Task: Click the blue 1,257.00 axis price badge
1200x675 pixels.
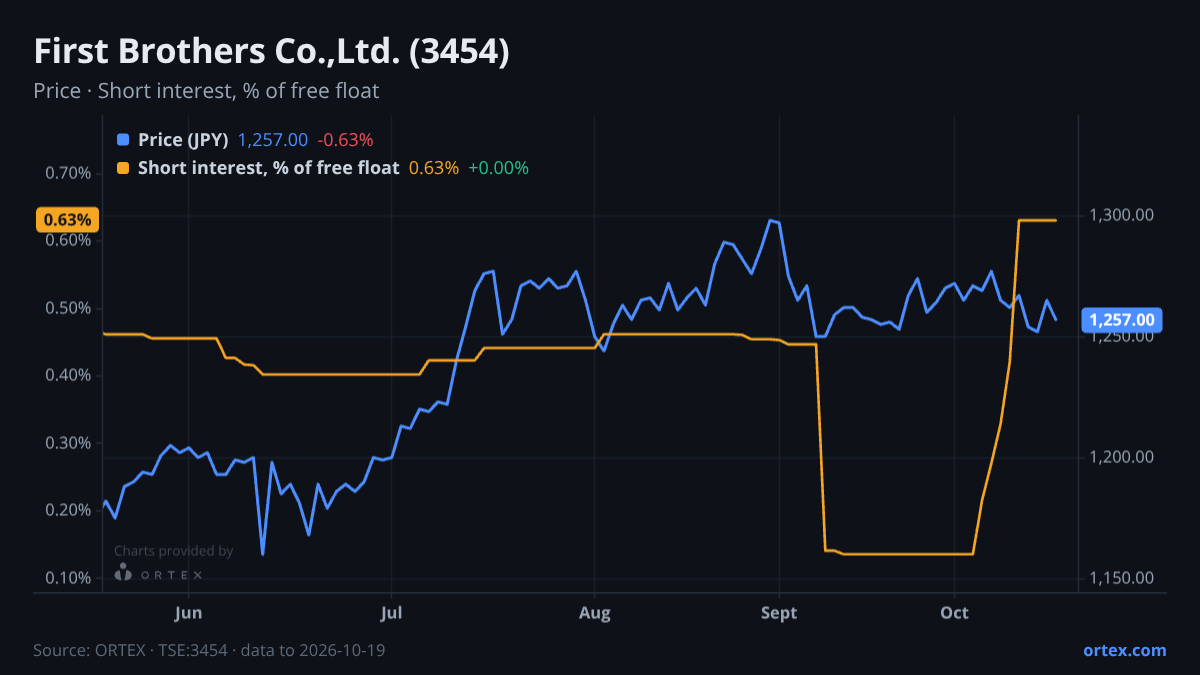Action: (x=1121, y=320)
